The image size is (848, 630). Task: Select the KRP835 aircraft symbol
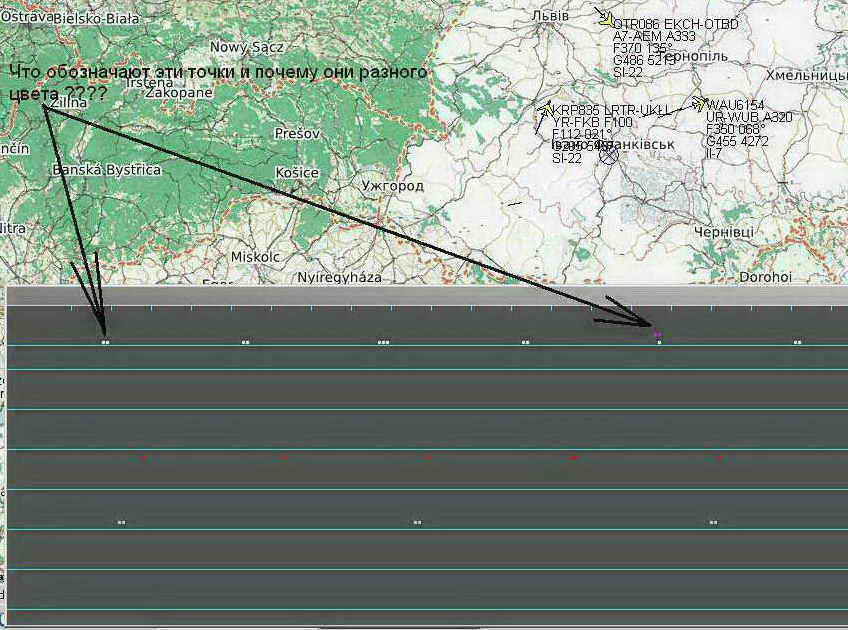click(x=546, y=109)
